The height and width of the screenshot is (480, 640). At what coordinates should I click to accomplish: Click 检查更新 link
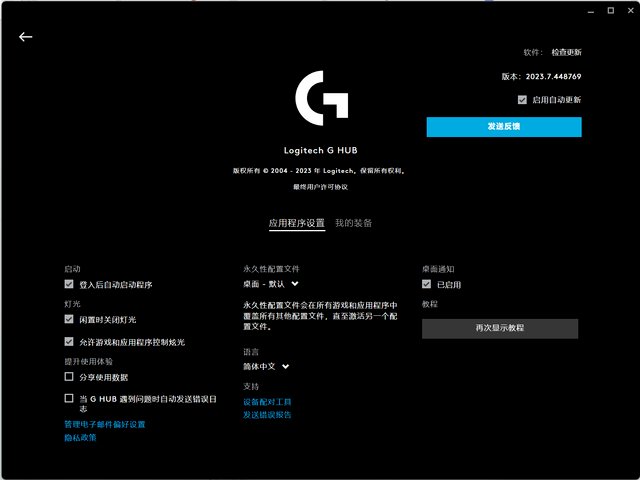pyautogui.click(x=567, y=52)
